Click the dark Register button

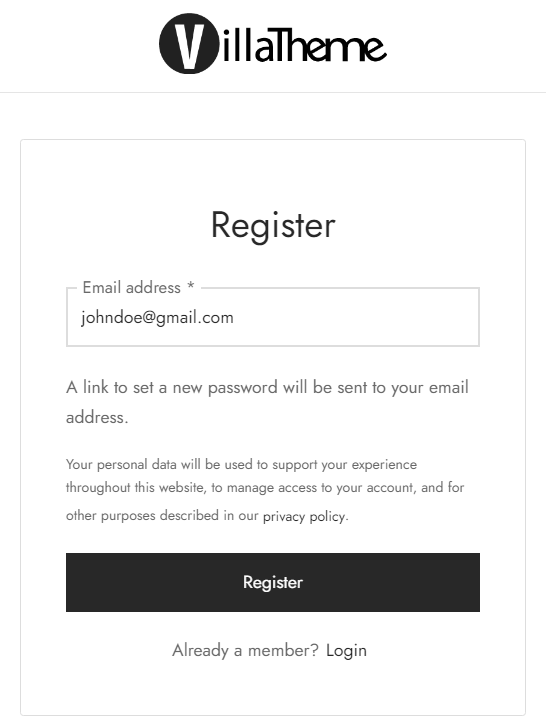pyautogui.click(x=273, y=582)
